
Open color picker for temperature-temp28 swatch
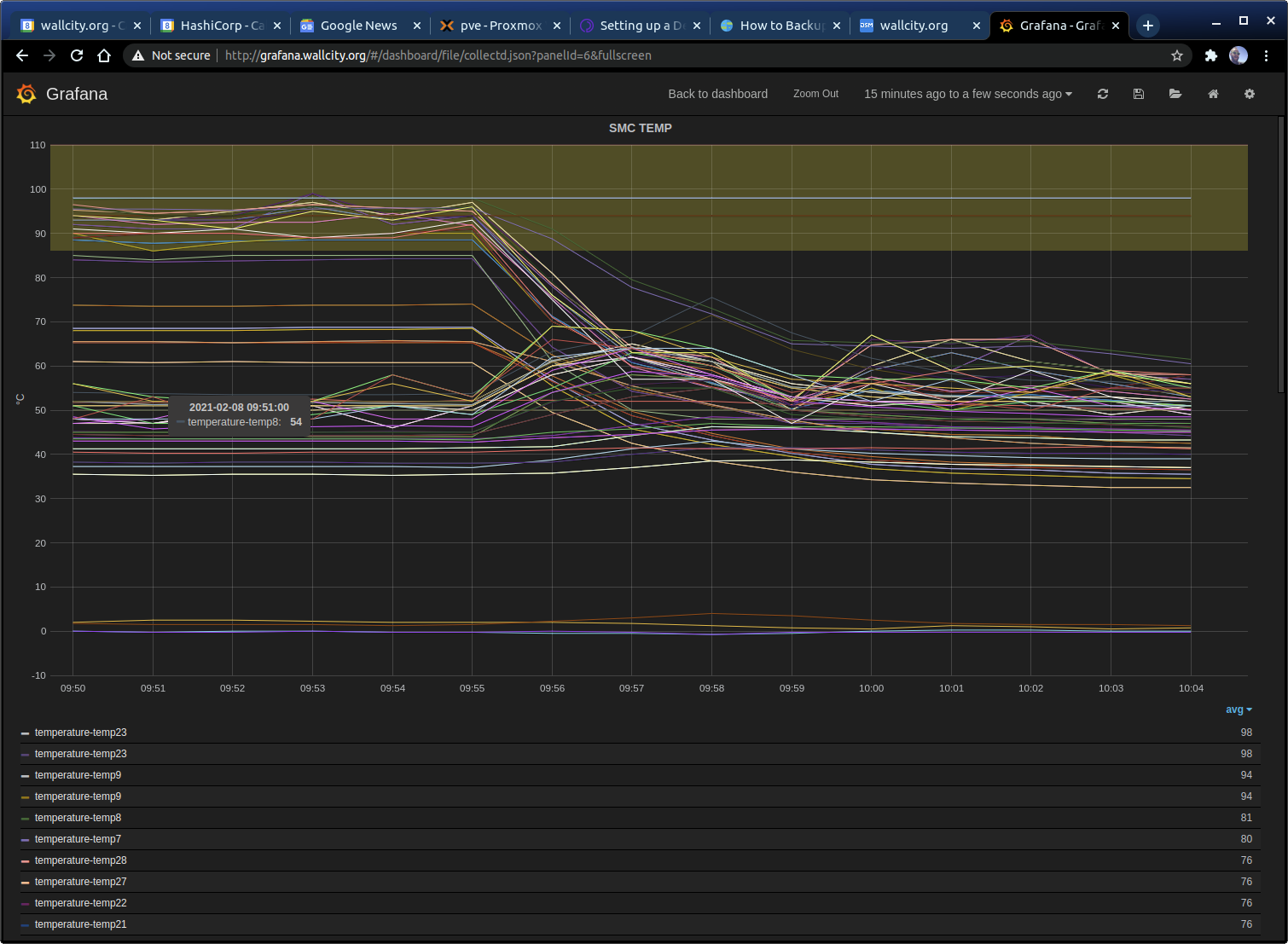click(x=26, y=861)
